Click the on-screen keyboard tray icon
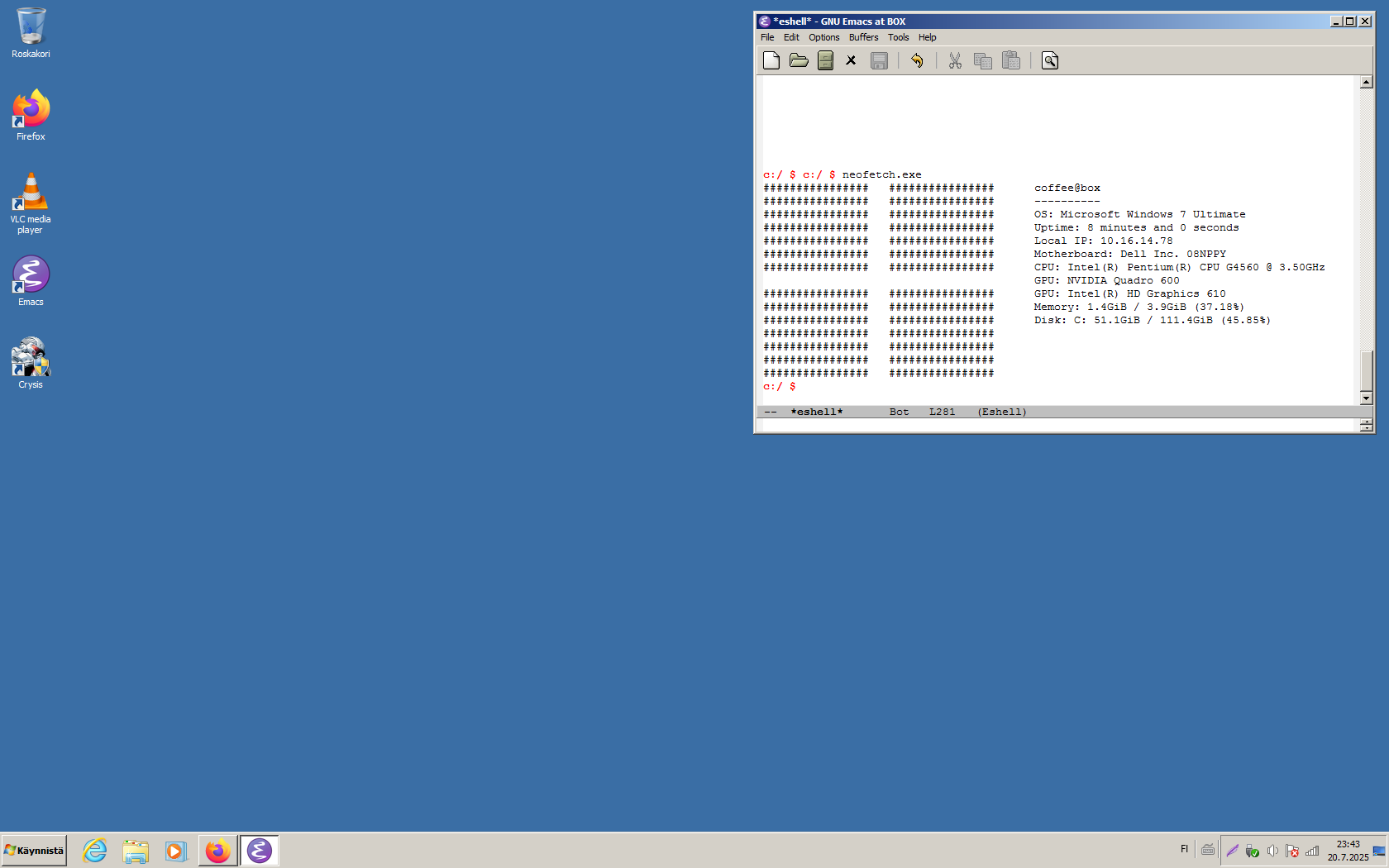The height and width of the screenshot is (868, 1389). (x=1208, y=850)
